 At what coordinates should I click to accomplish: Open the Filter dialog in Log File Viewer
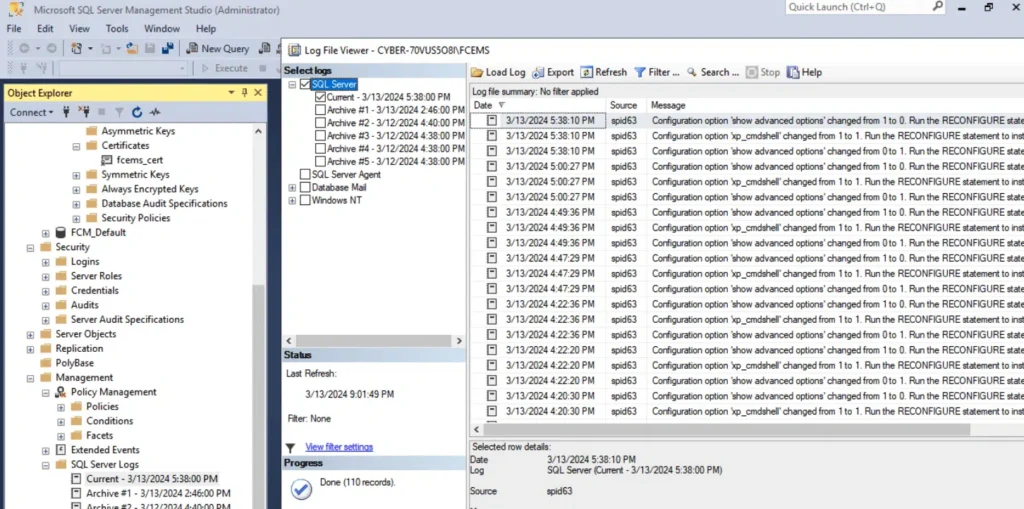click(x=657, y=73)
